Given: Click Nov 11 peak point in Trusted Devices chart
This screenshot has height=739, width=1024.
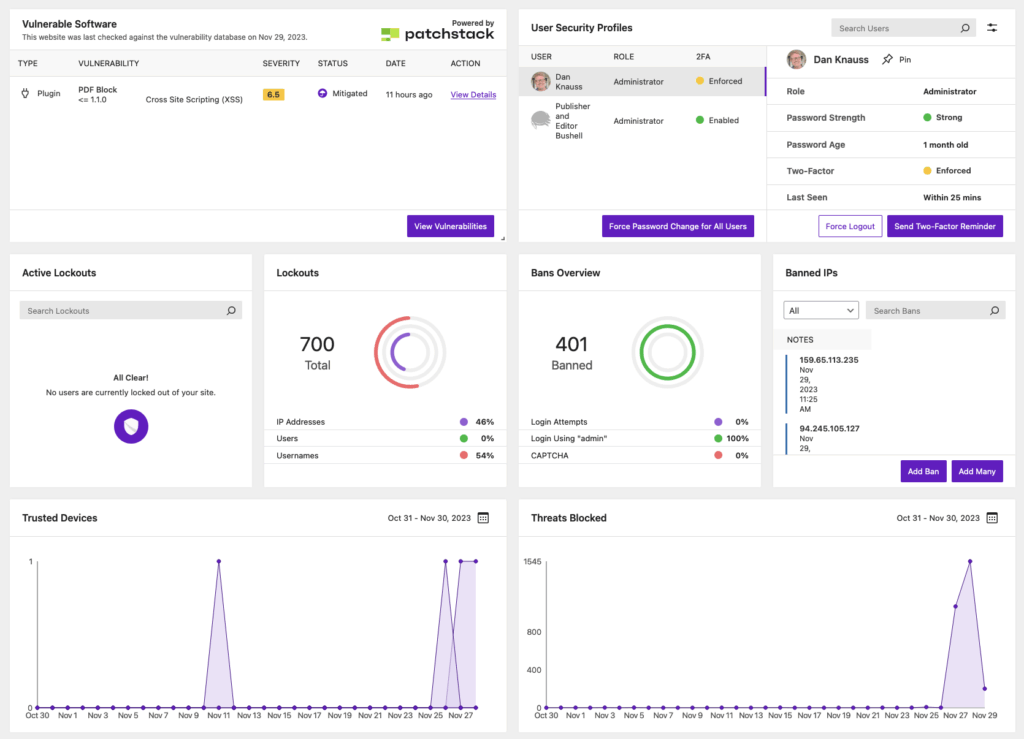Looking at the screenshot, I should click(x=219, y=561).
